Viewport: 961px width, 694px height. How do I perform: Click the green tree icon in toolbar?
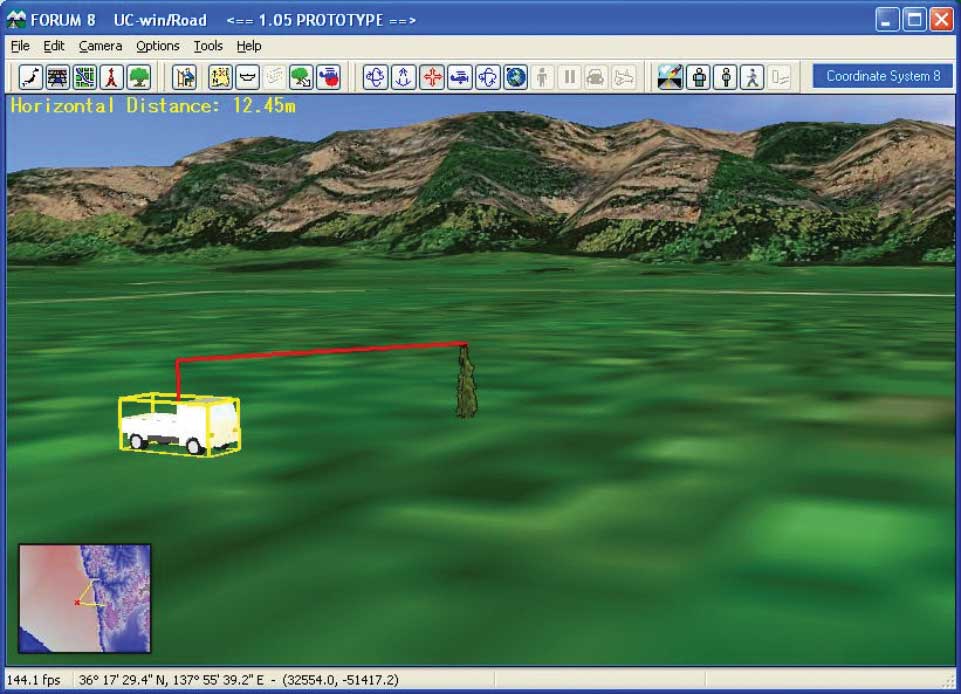pos(139,77)
